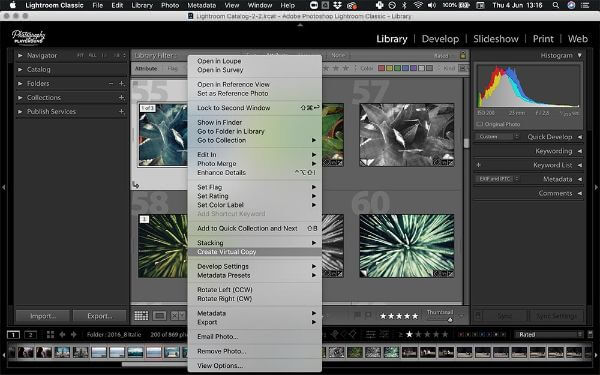Click the Photography identity plate logo
The width and height of the screenshot is (600, 375).
(x=29, y=37)
